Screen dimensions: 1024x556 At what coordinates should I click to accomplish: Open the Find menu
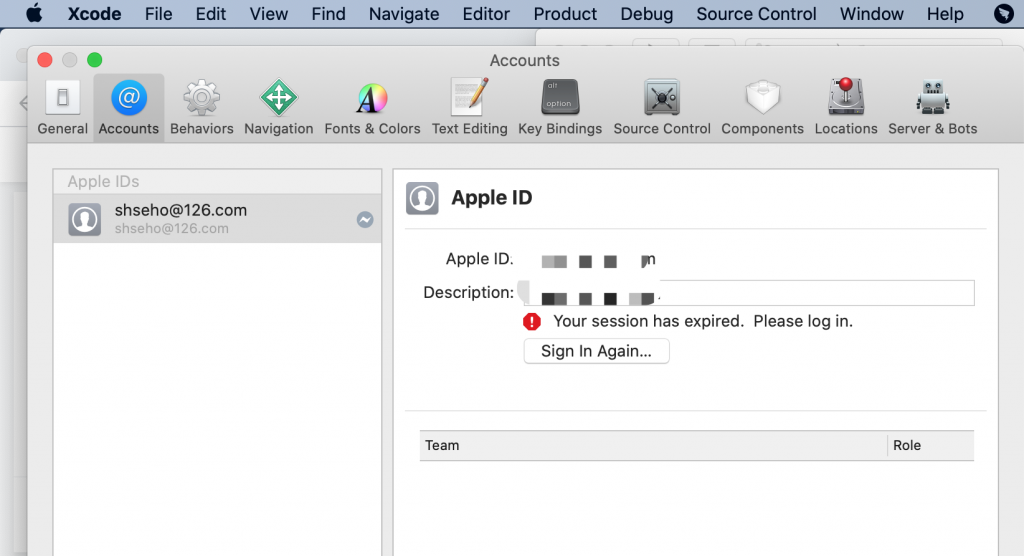click(328, 14)
